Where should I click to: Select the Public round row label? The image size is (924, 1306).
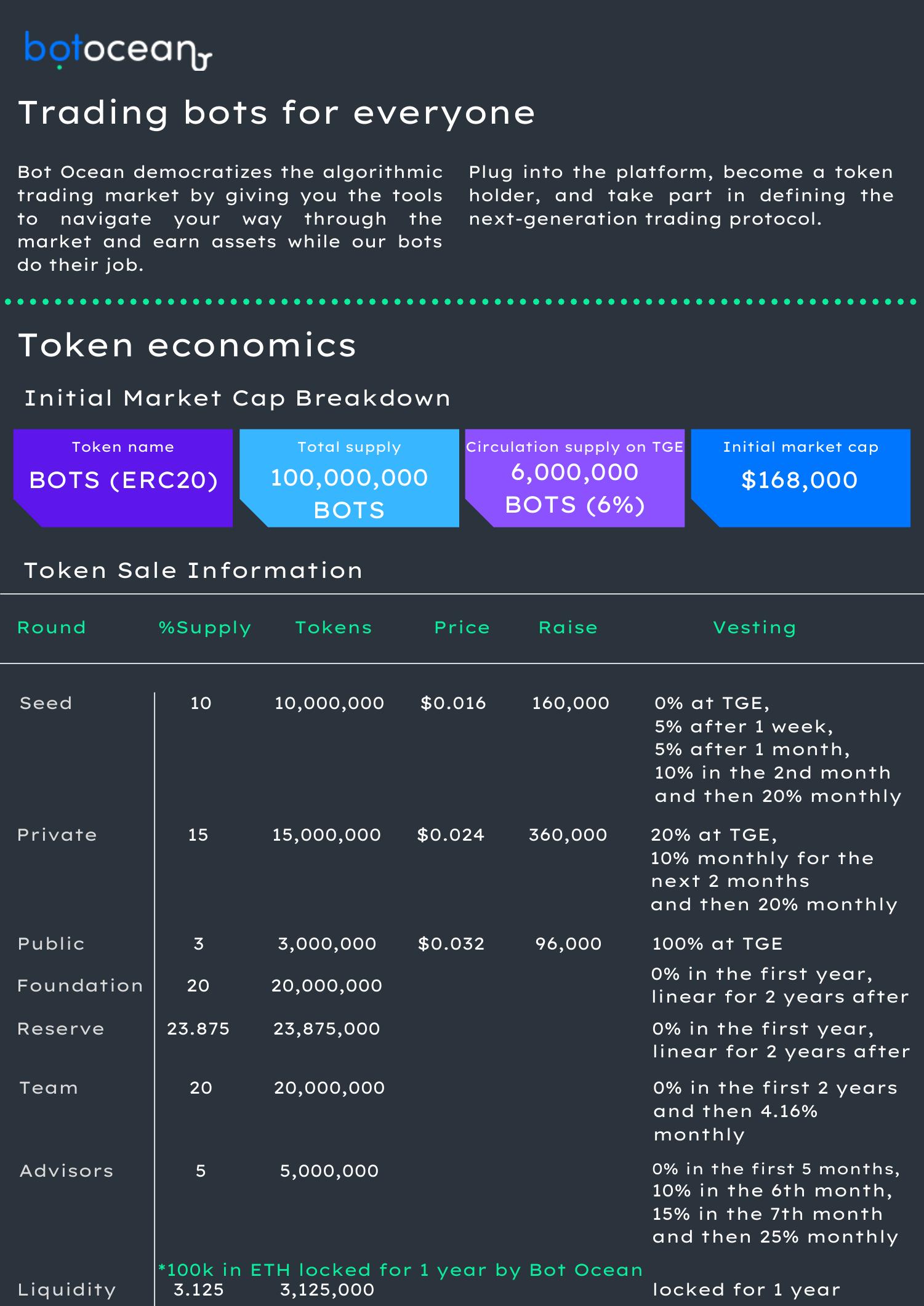[51, 943]
